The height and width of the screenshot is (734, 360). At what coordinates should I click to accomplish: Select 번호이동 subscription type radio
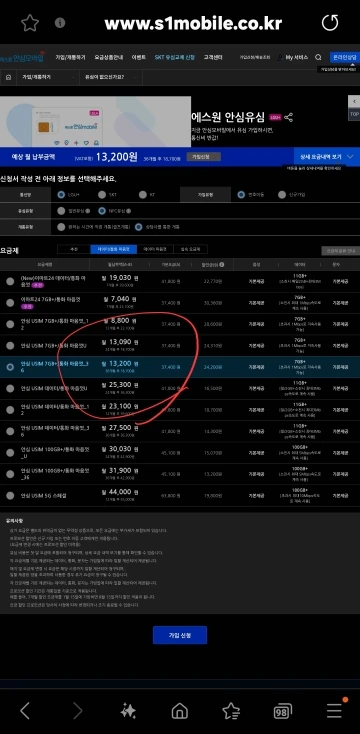pyautogui.click(x=241, y=195)
